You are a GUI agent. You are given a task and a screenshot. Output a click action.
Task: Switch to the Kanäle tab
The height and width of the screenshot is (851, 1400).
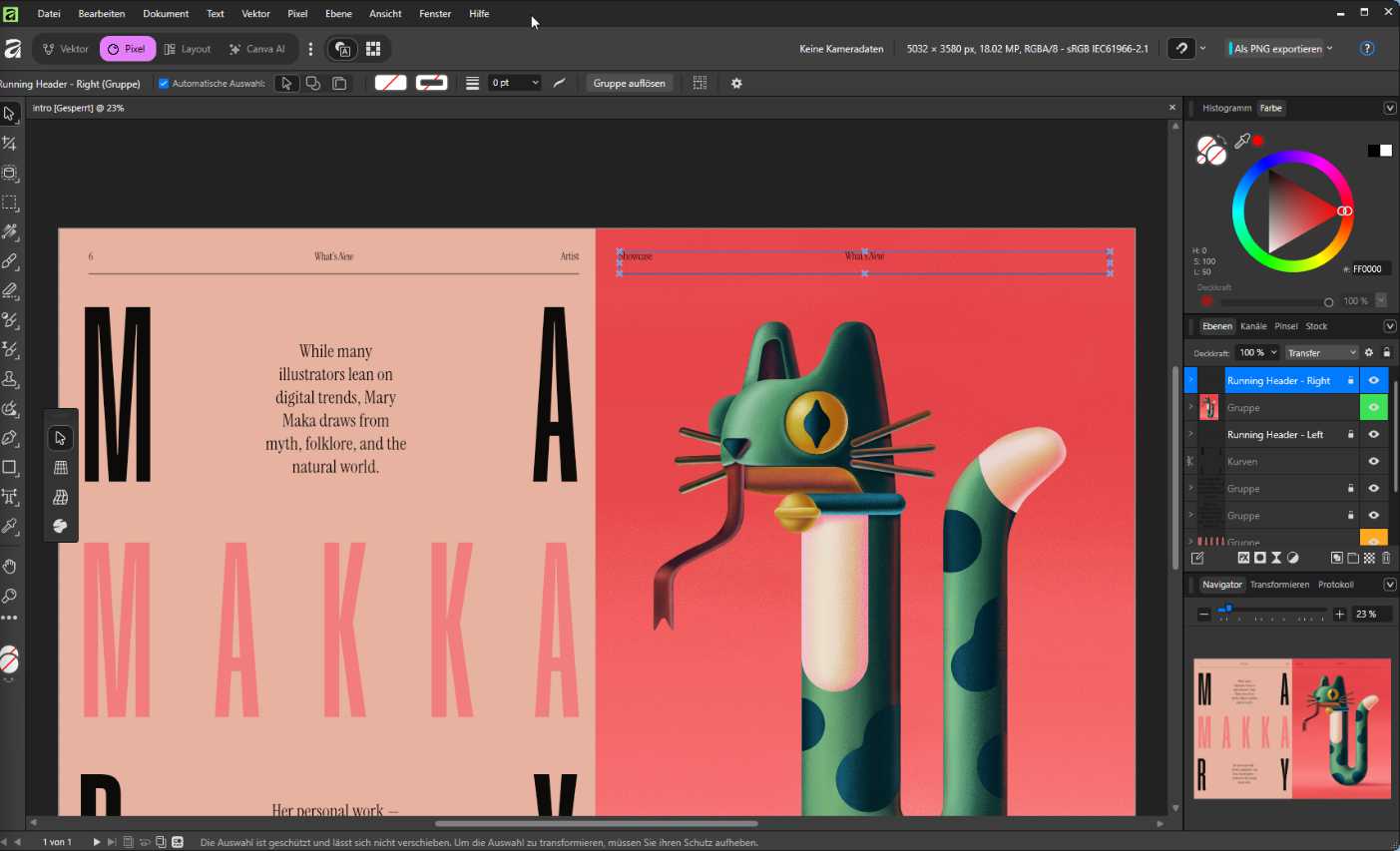1253,326
